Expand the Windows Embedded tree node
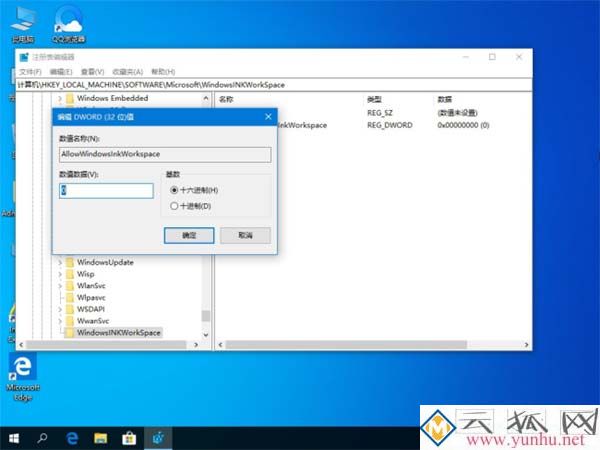The image size is (600, 450). click(60, 98)
